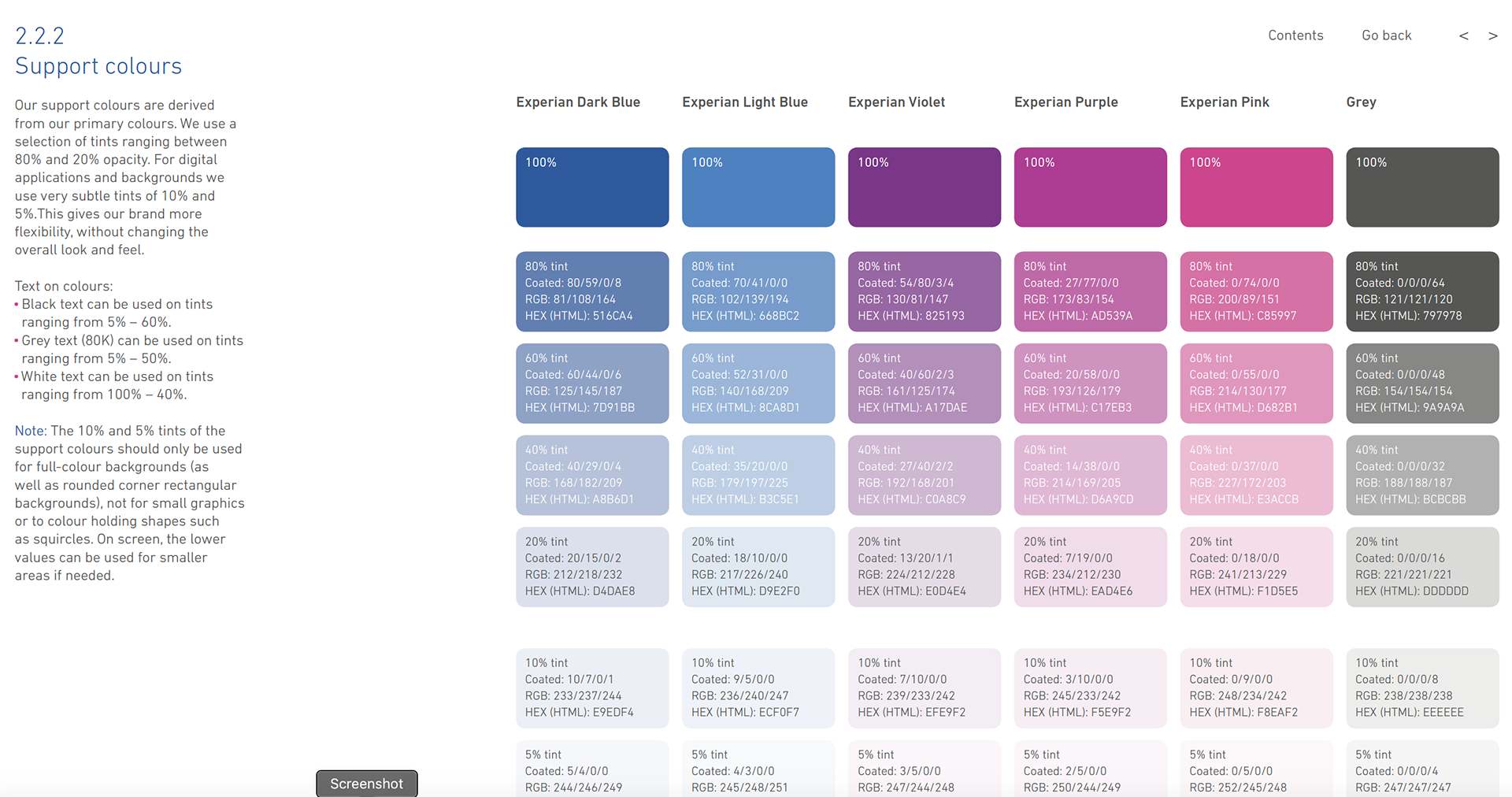
Task: Click the 10% tint swatch HEX EEEEEE
Action: click(1423, 688)
